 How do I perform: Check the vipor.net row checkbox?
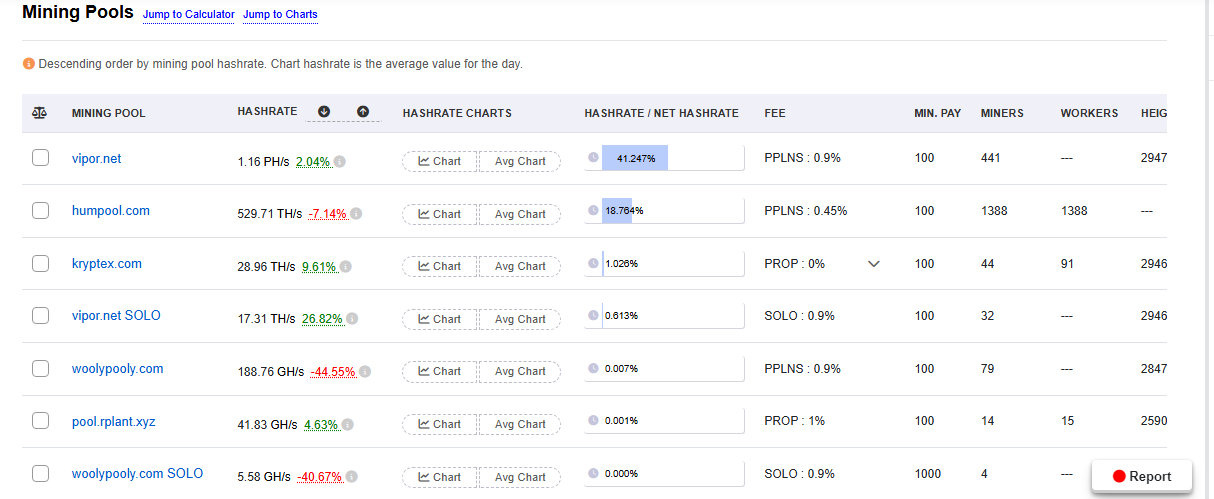point(41,158)
